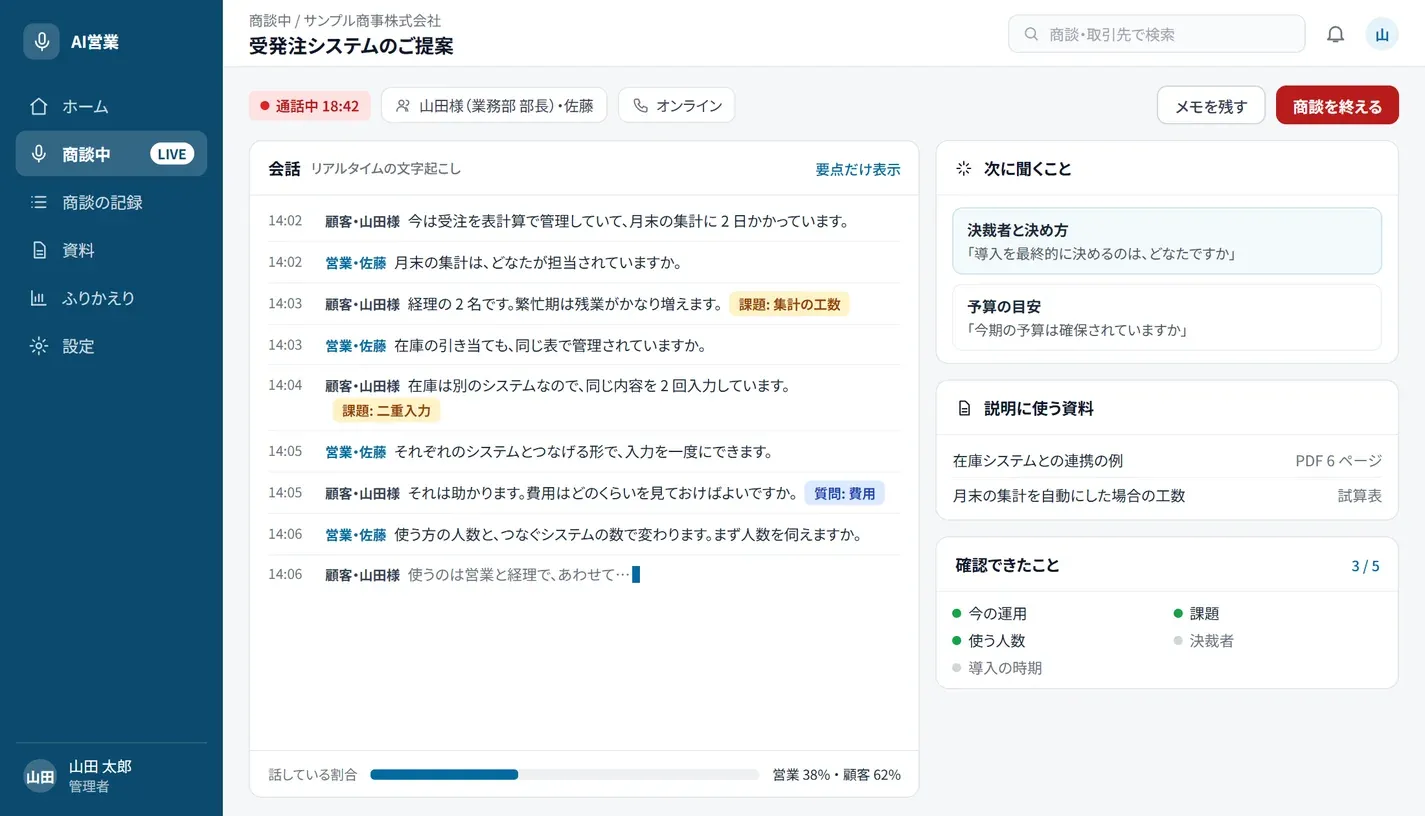
Task: Click the 課題: 集計の工数 tag
Action: tap(790, 304)
